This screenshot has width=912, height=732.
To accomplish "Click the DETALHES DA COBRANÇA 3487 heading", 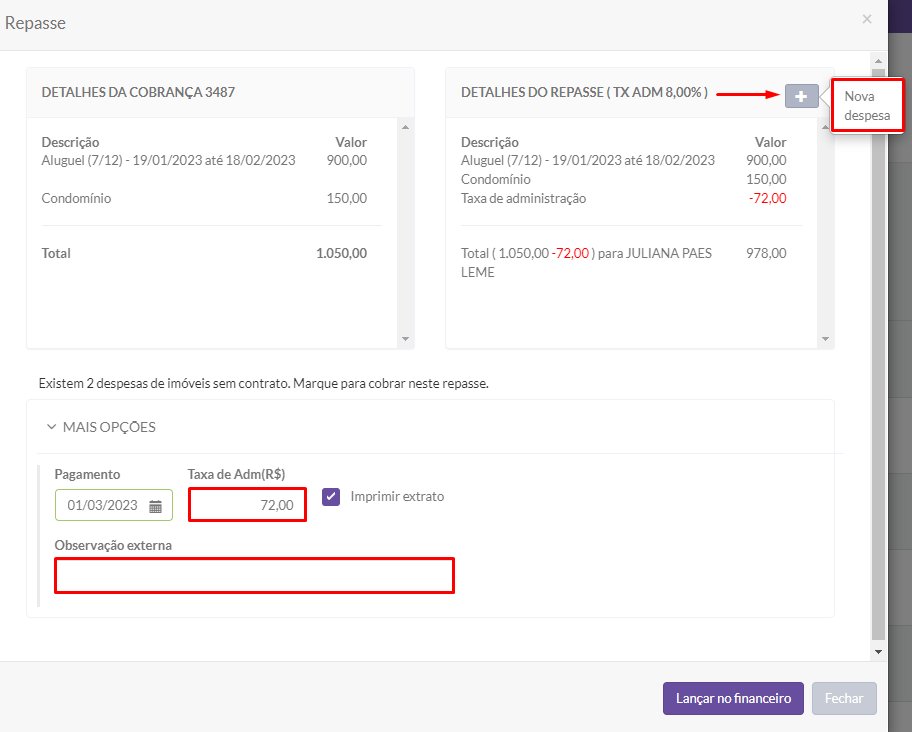I will pyautogui.click(x=138, y=92).
